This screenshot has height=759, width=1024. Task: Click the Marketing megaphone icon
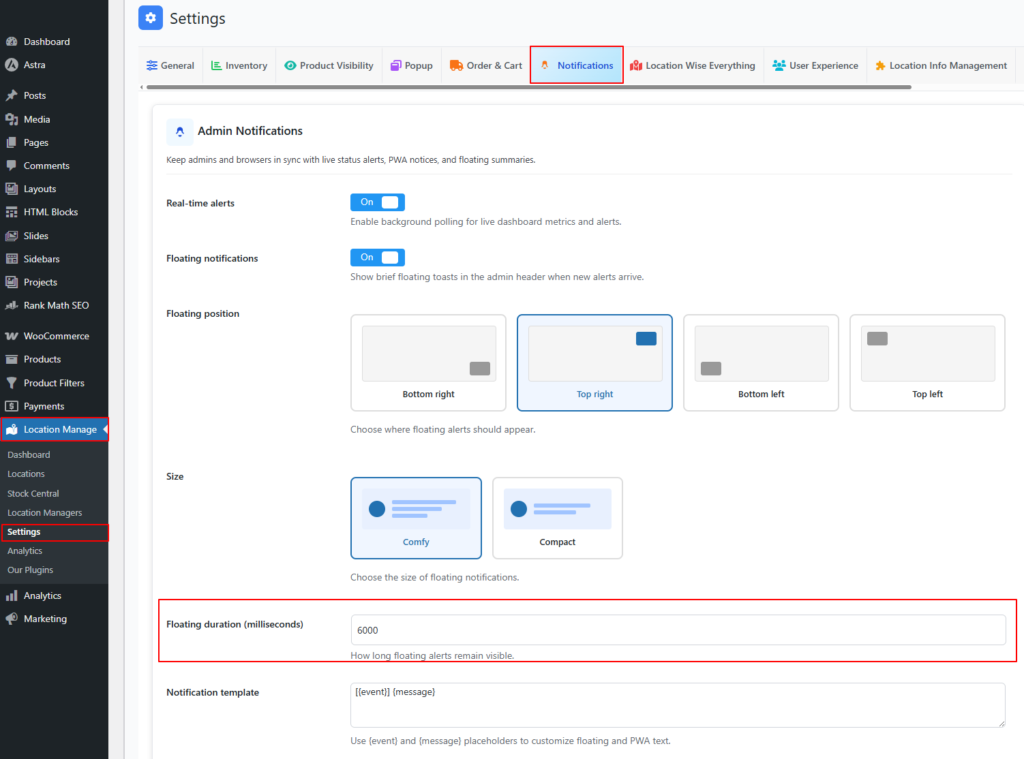coord(11,619)
